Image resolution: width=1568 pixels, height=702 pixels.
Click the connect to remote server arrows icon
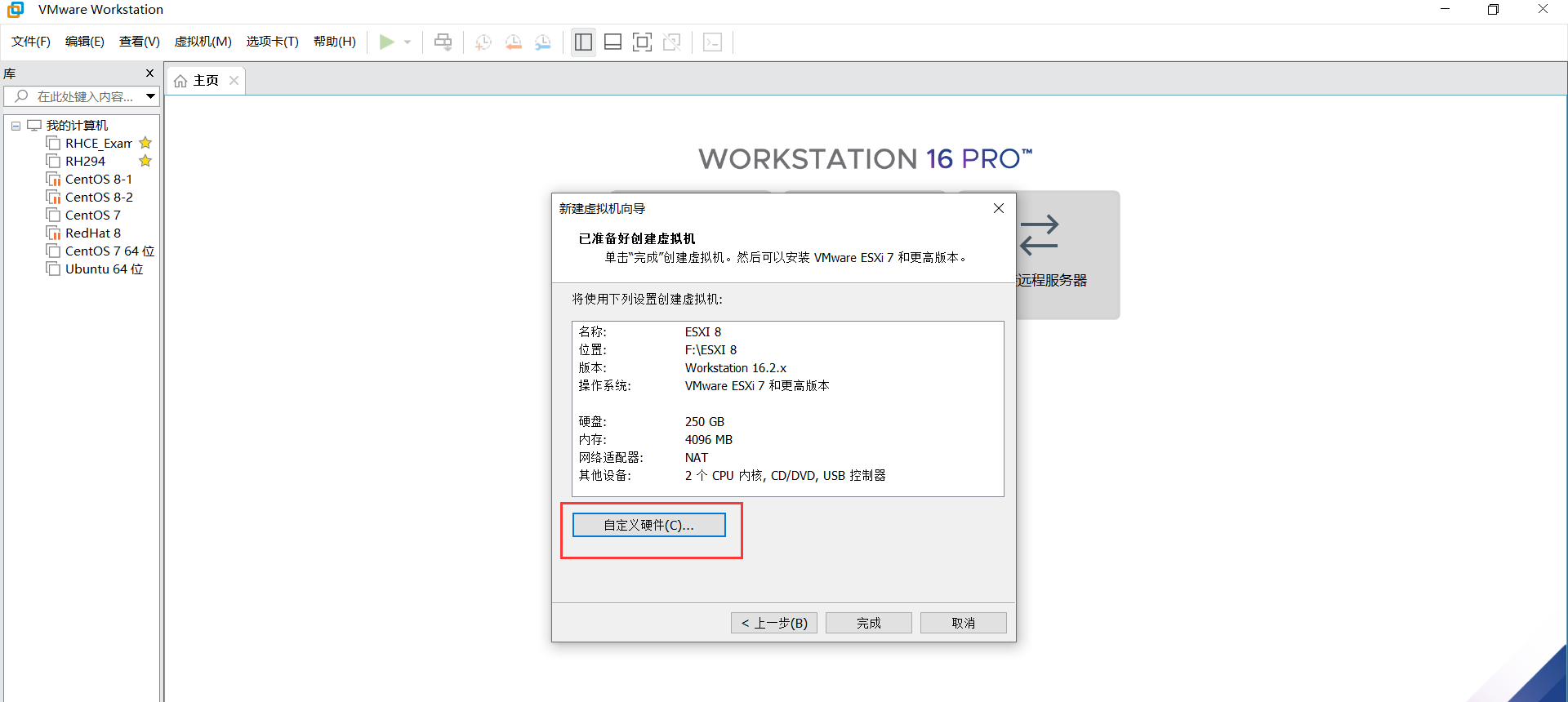coord(1039,235)
